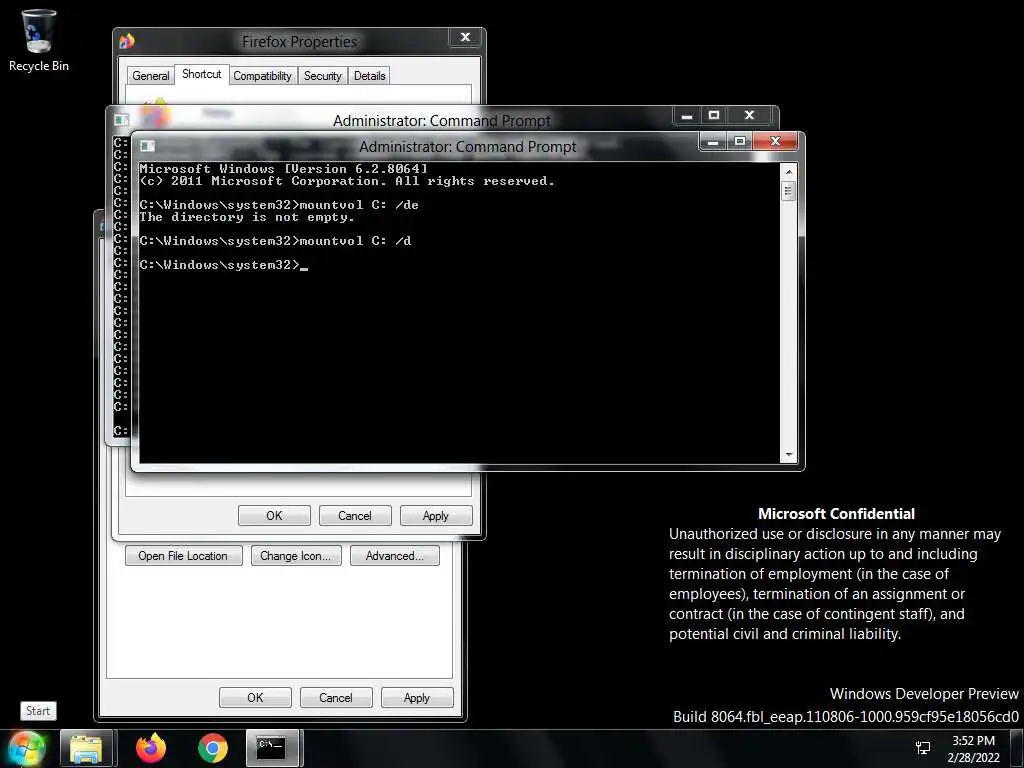1024x768 pixels.
Task: Click "The directory is not empty." output
Action: [x=247, y=217]
